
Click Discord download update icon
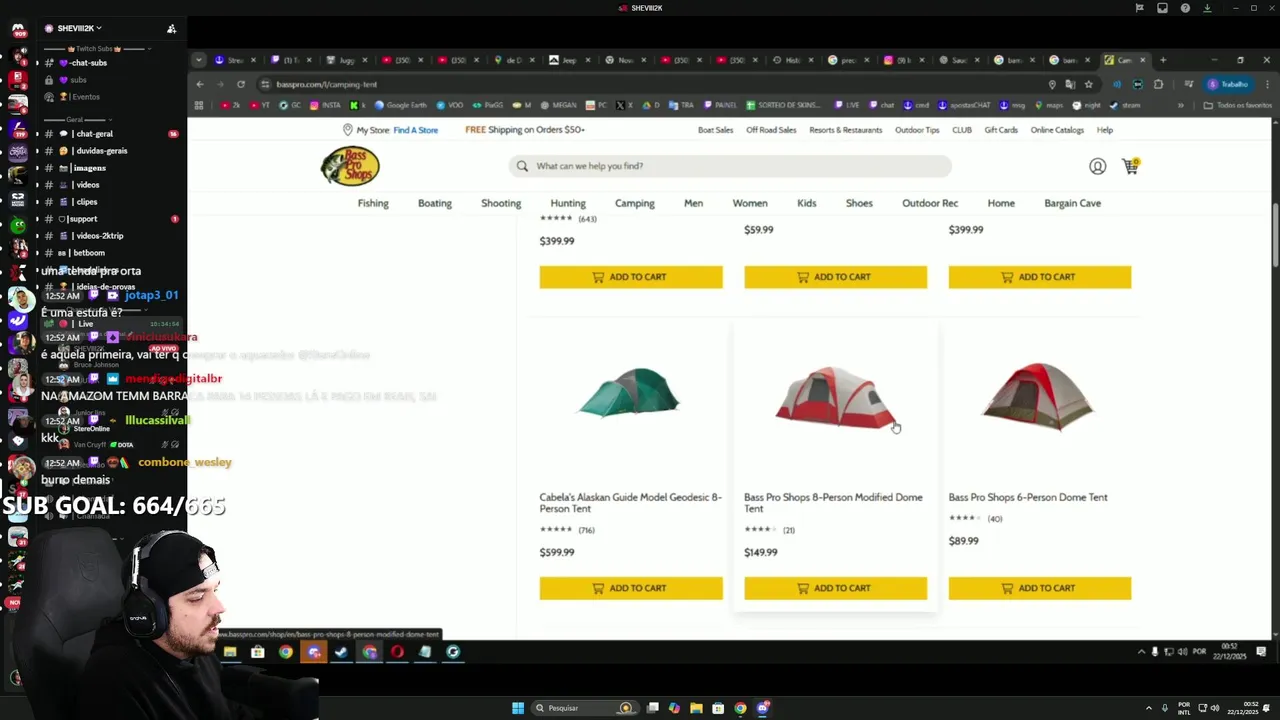coord(1207,8)
